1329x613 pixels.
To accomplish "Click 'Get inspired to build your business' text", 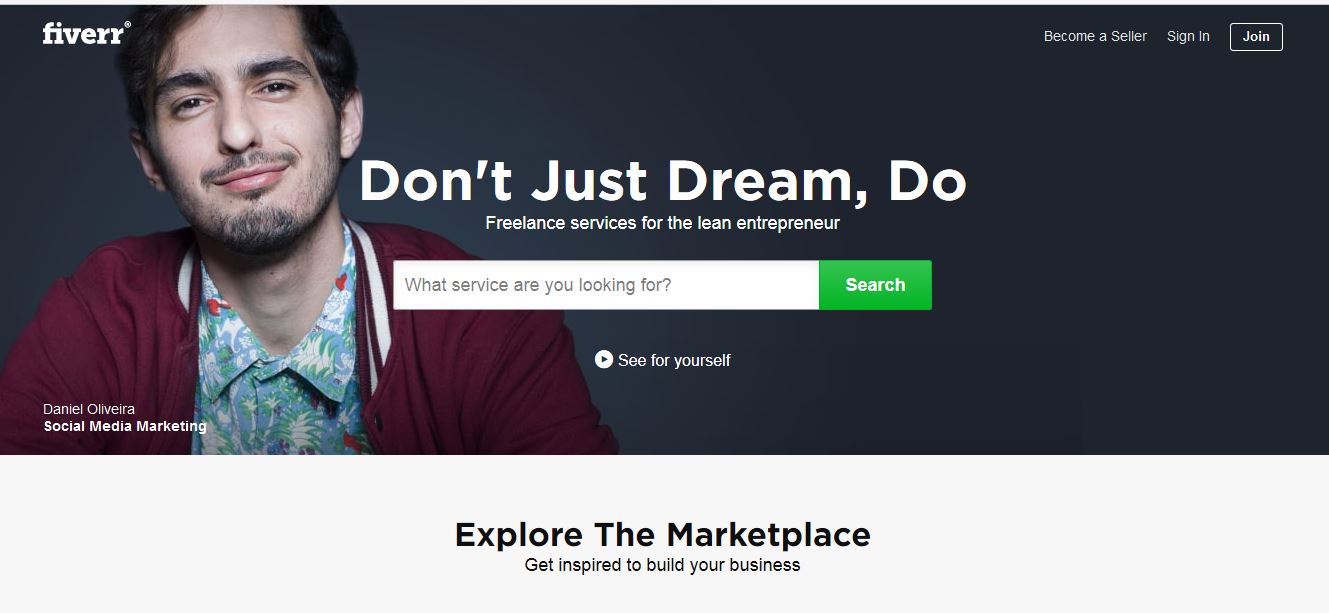I will click(662, 565).
